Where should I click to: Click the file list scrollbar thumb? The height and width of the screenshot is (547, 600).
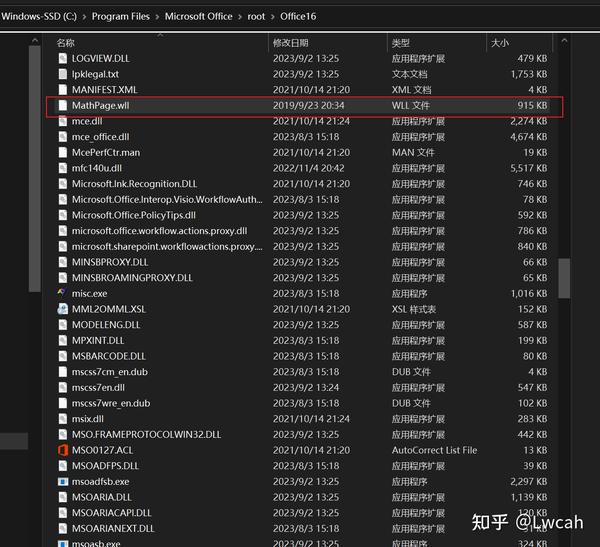click(x=564, y=278)
